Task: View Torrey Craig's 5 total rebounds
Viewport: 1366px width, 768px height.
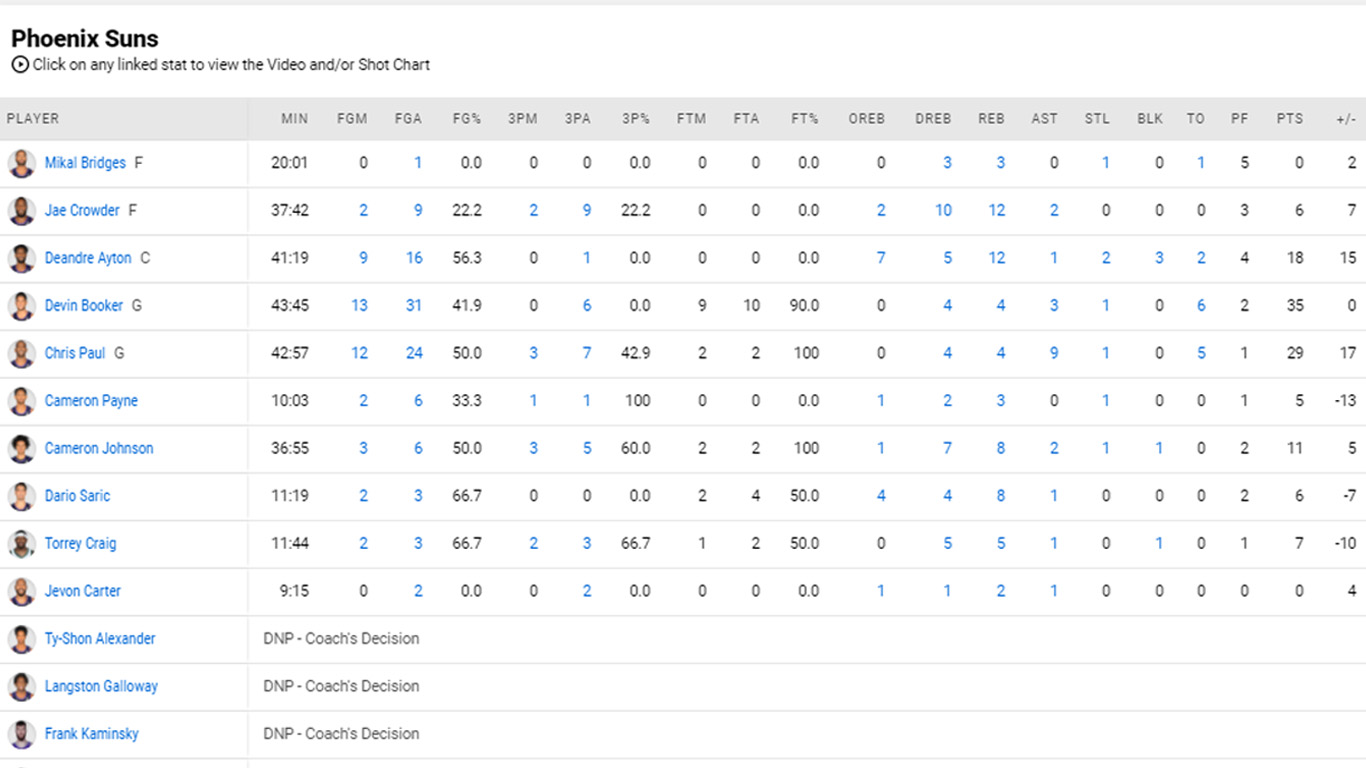Action: [1000, 544]
